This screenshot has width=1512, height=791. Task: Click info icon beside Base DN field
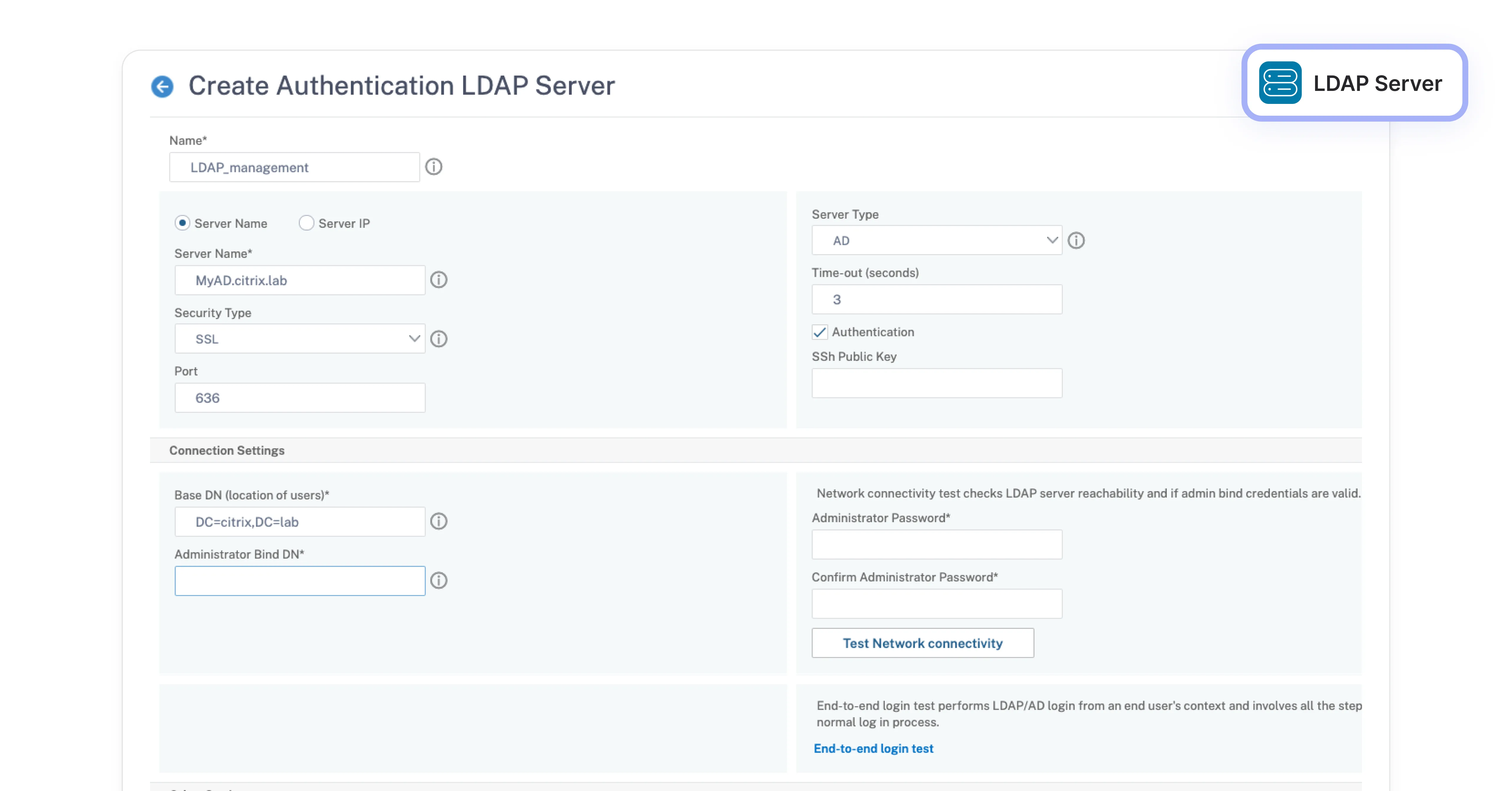pyautogui.click(x=439, y=521)
